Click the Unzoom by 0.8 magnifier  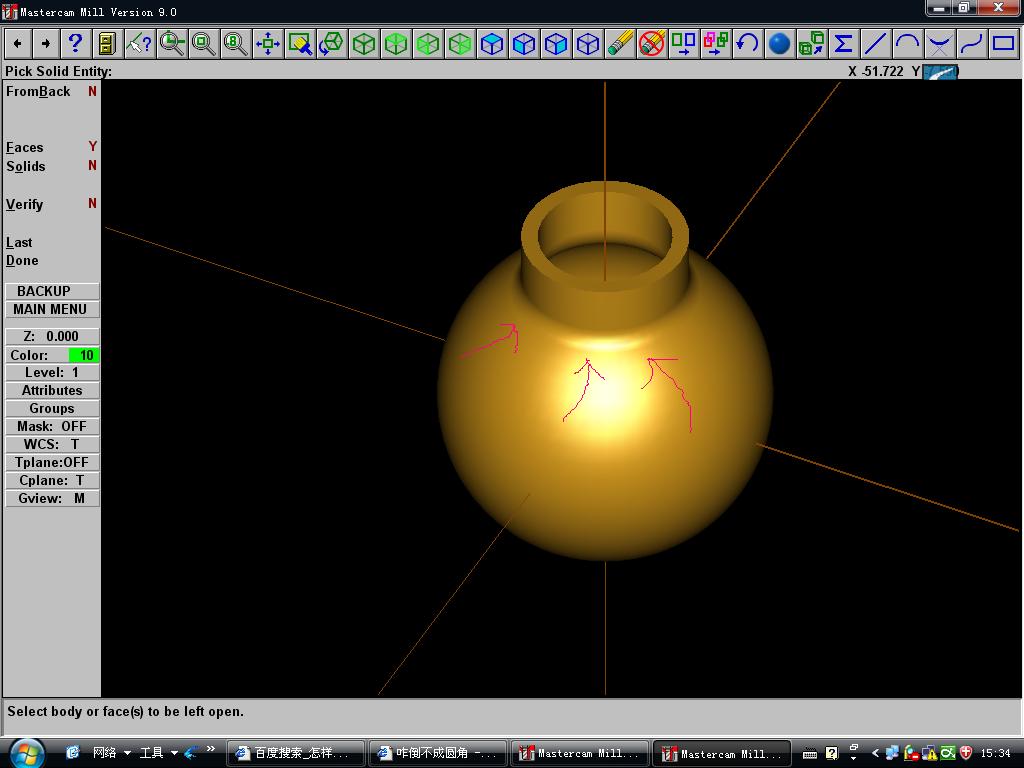pos(236,44)
